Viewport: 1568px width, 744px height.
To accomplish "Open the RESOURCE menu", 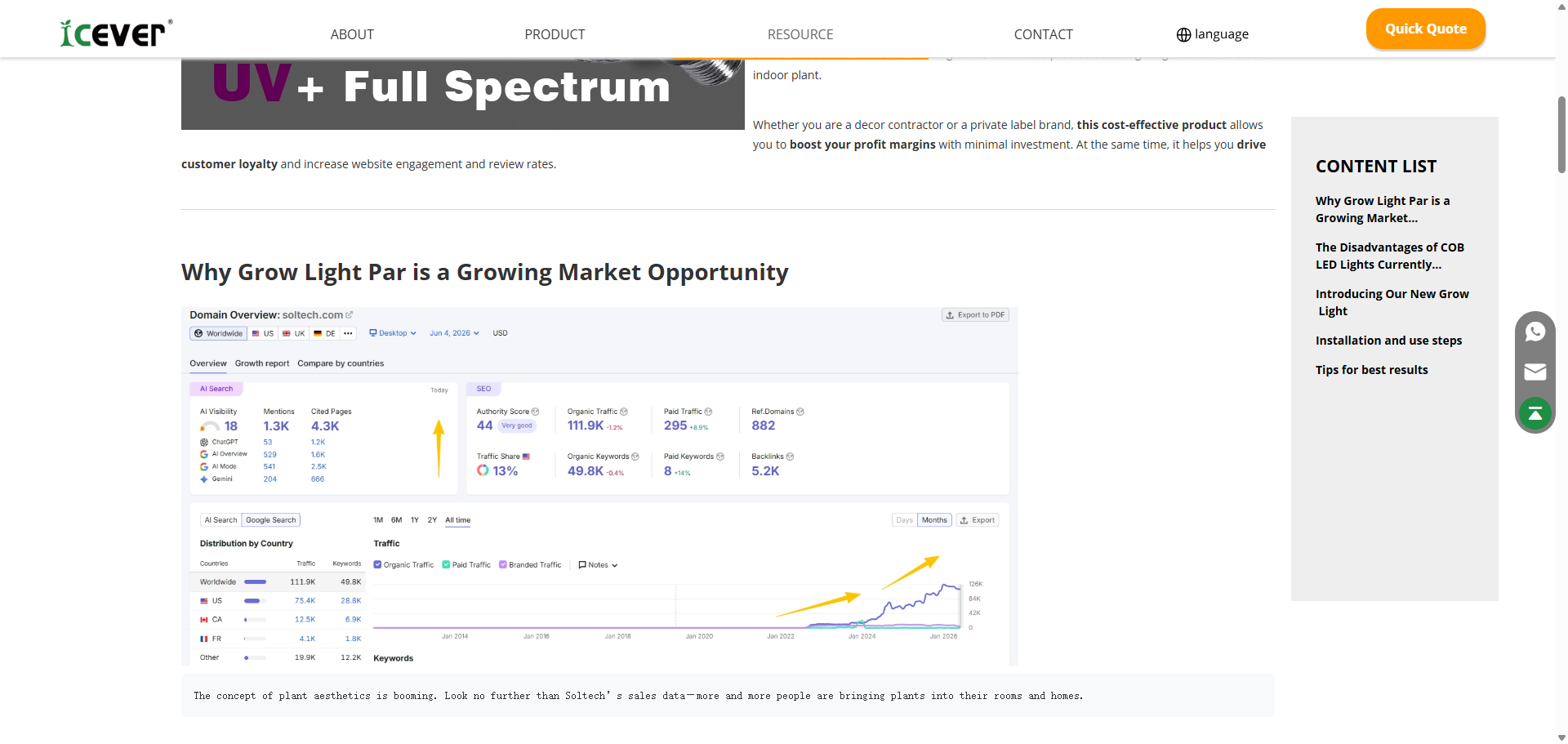I will click(800, 34).
